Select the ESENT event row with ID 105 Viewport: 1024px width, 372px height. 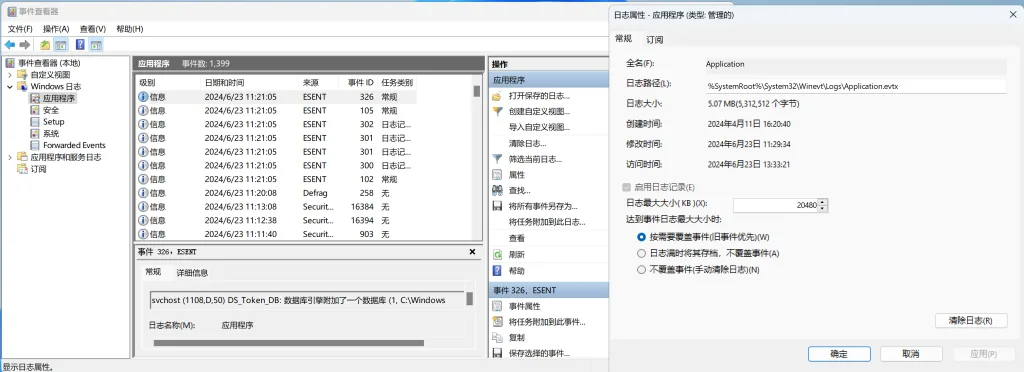coord(276,111)
